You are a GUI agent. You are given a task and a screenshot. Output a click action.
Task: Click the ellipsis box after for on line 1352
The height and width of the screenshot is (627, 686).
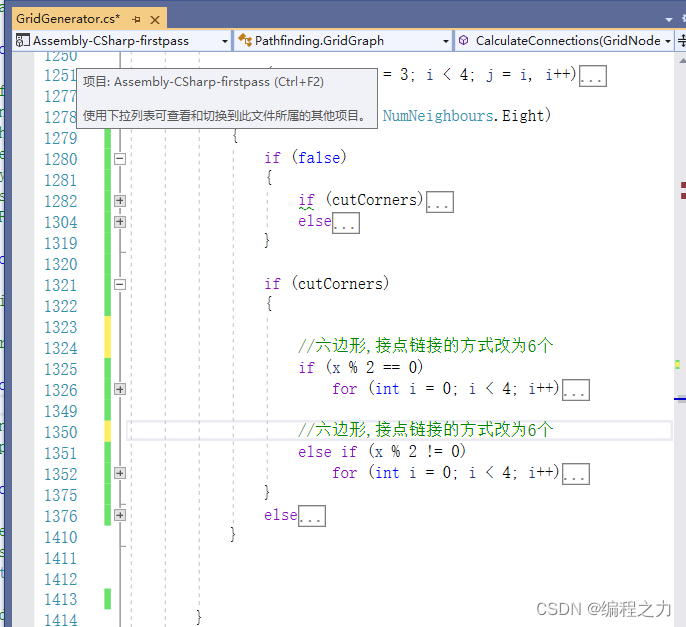click(576, 474)
